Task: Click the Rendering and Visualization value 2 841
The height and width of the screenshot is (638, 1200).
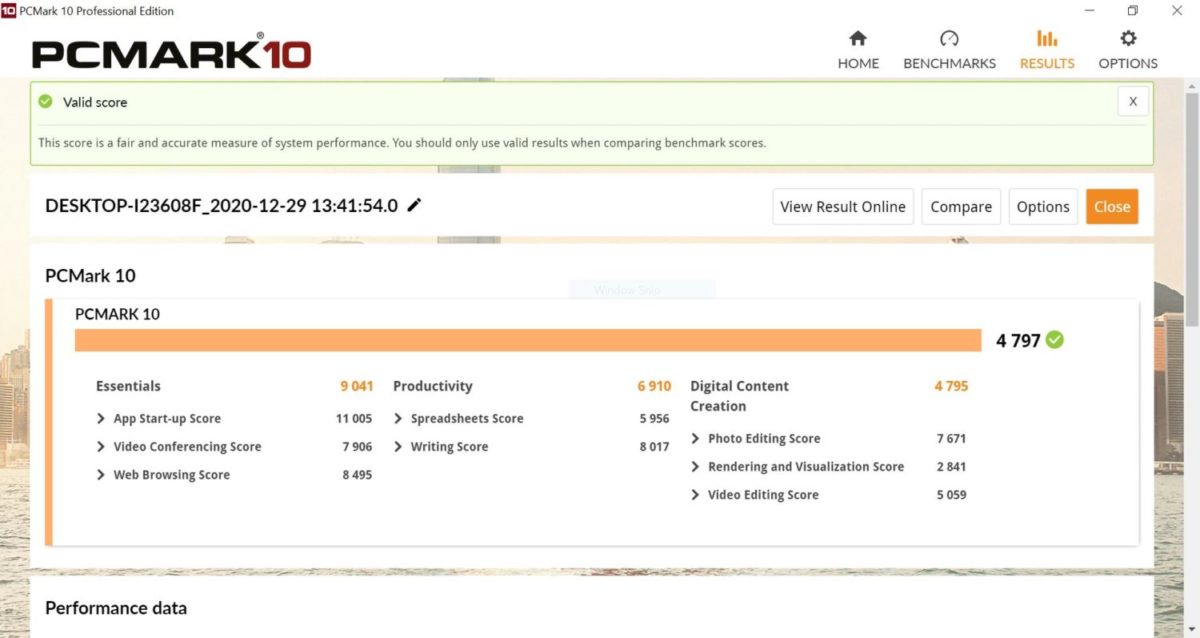Action: click(951, 467)
